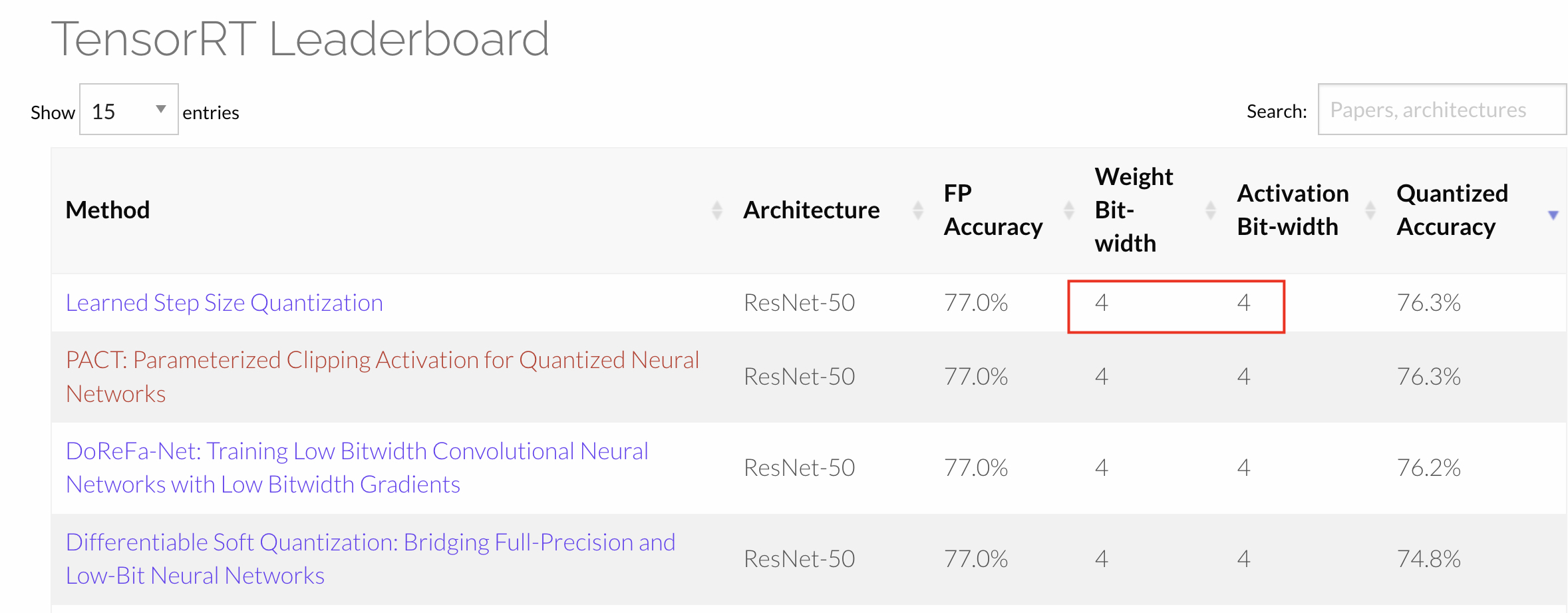Click the Quantized Accuracy column header

[1452, 210]
